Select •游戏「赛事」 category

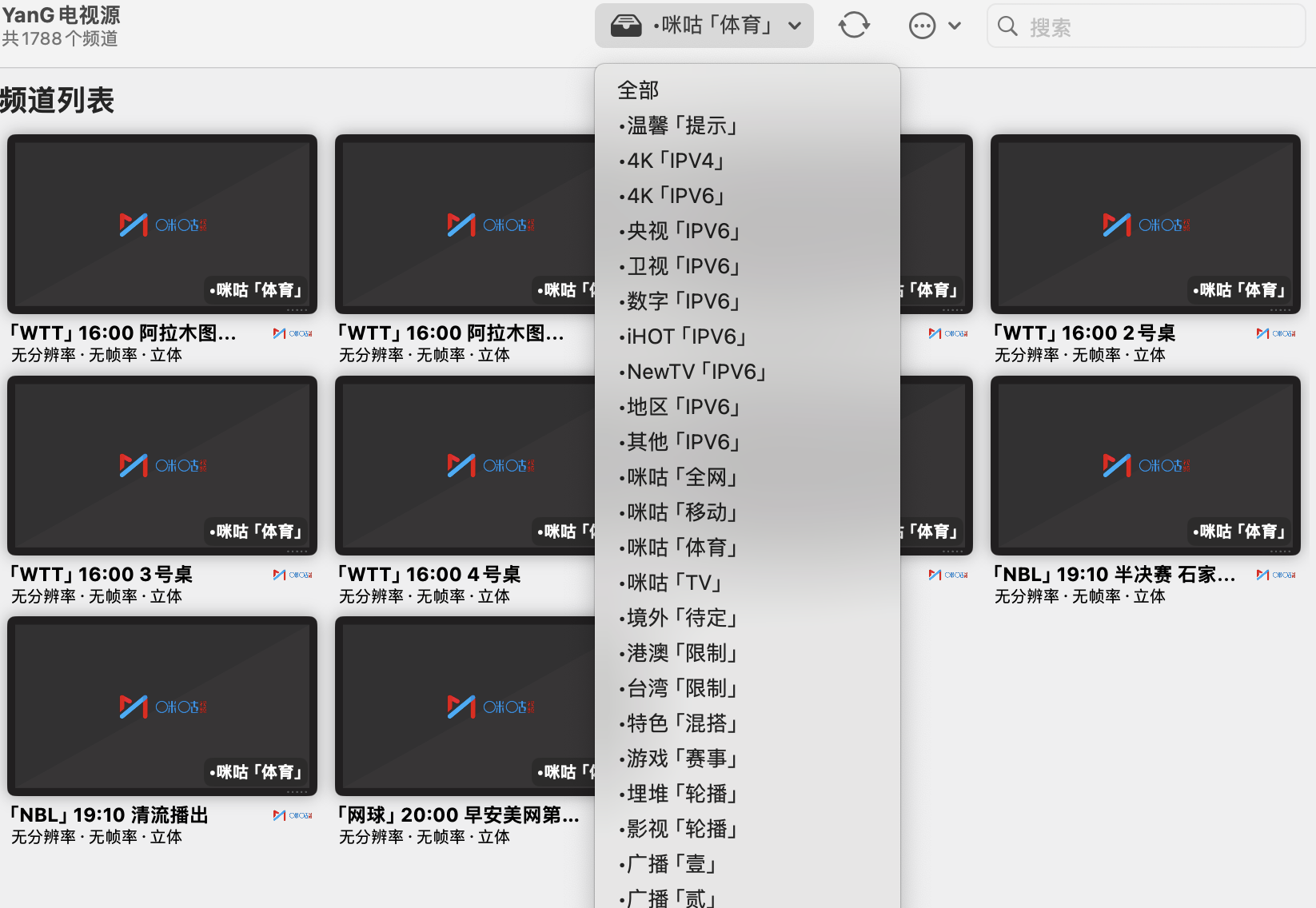(748, 759)
